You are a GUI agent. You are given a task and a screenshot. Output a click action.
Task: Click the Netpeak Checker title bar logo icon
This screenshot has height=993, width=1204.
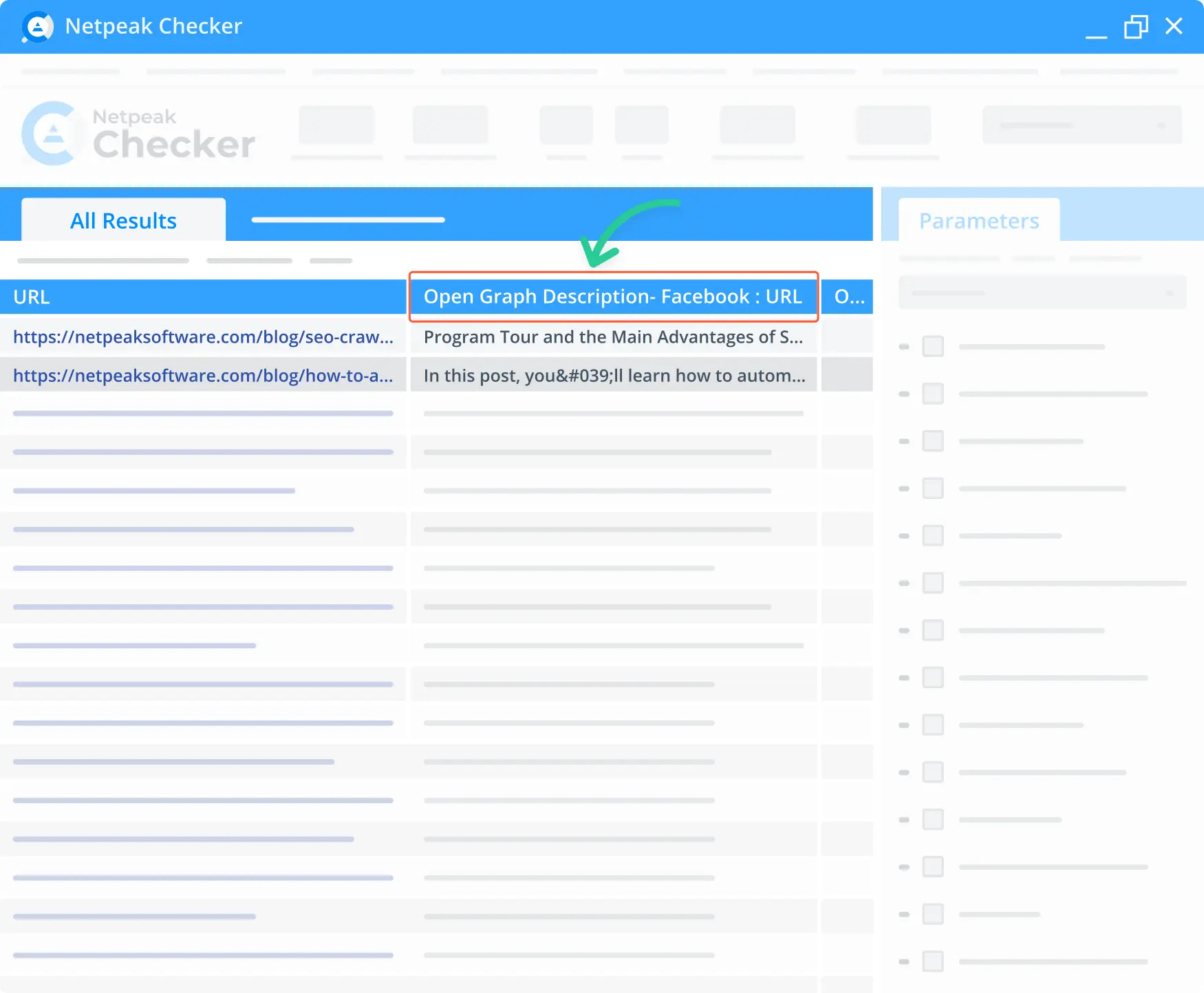coord(37,27)
